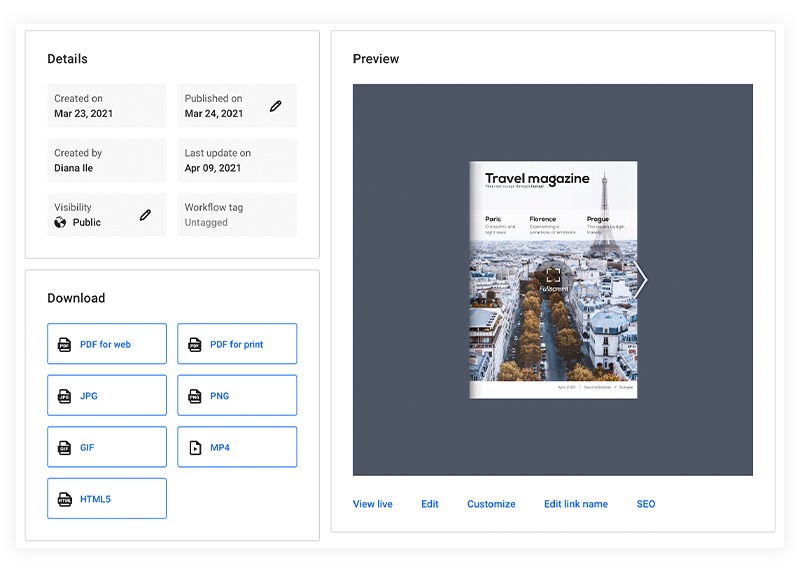Viewport: 800px width, 572px height.
Task: Click the HTML5 file icon
Action: (x=65, y=499)
